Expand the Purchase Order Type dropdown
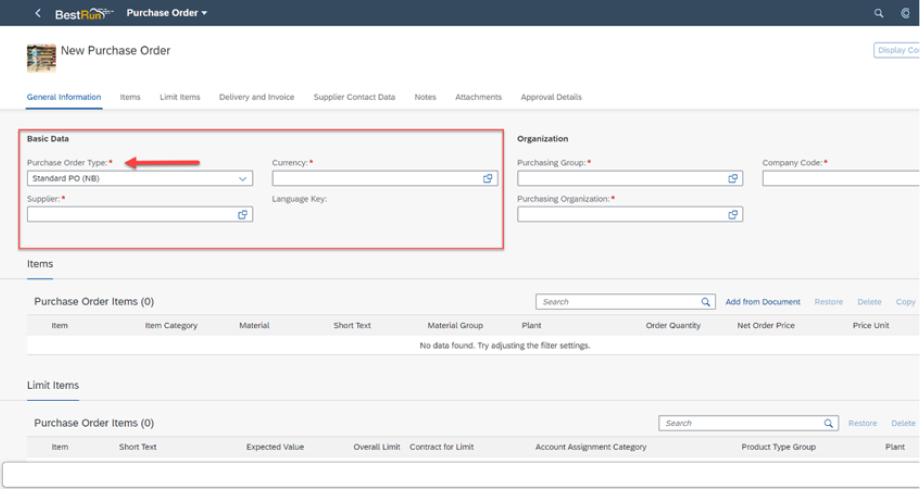This screenshot has width=920, height=489. pos(242,178)
